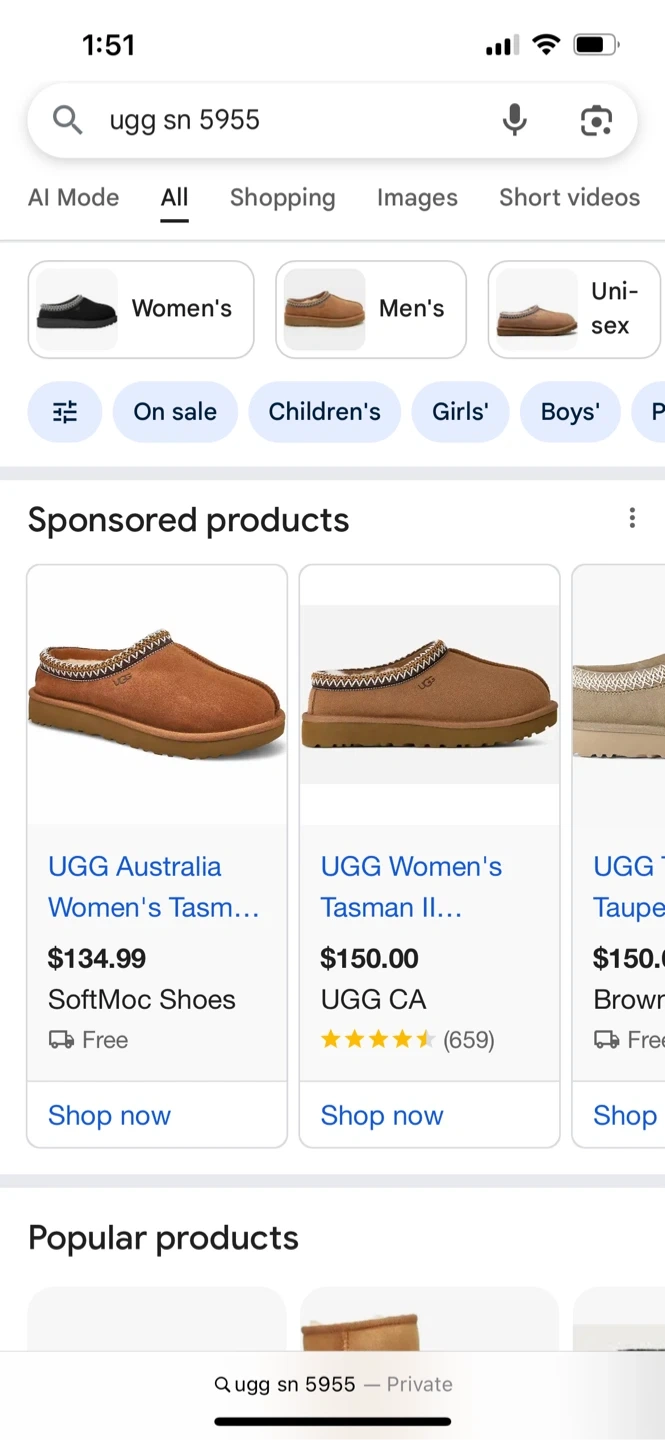Toggle the On sale filter chip
Image resolution: width=665 pixels, height=1440 pixels.
click(x=175, y=412)
